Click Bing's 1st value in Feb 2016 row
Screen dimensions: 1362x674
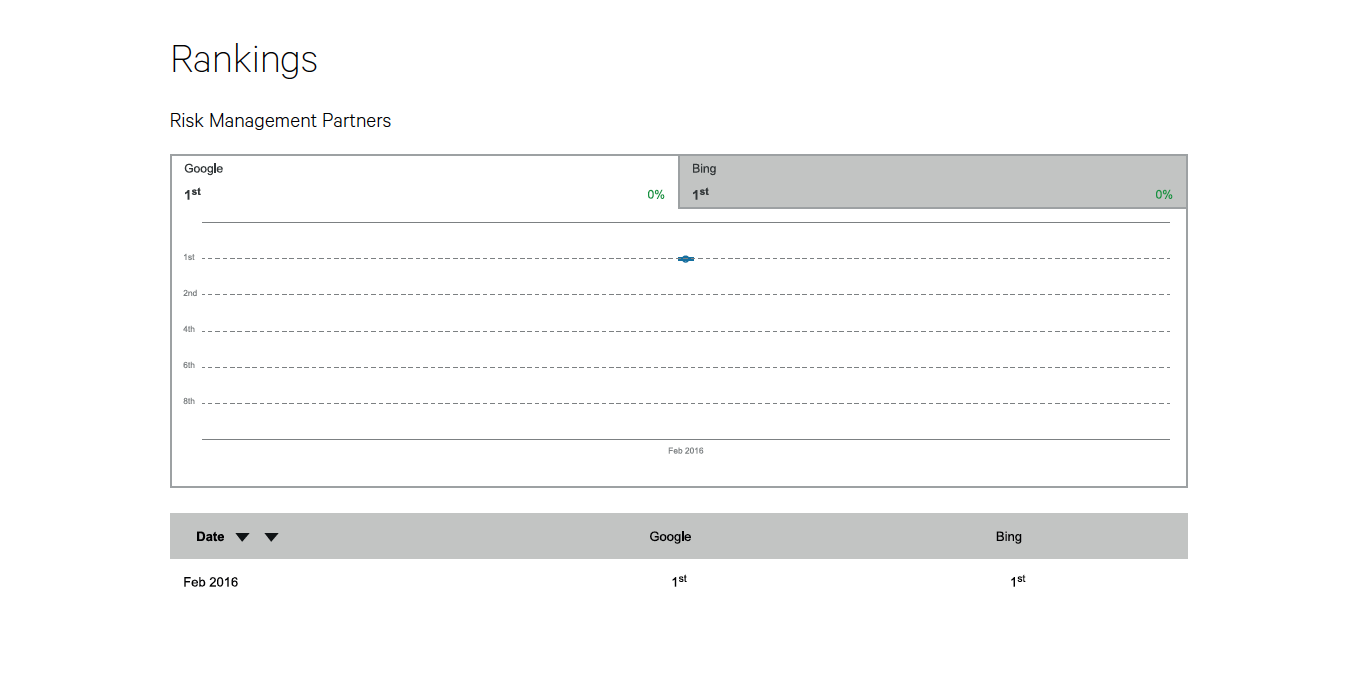(x=1018, y=581)
